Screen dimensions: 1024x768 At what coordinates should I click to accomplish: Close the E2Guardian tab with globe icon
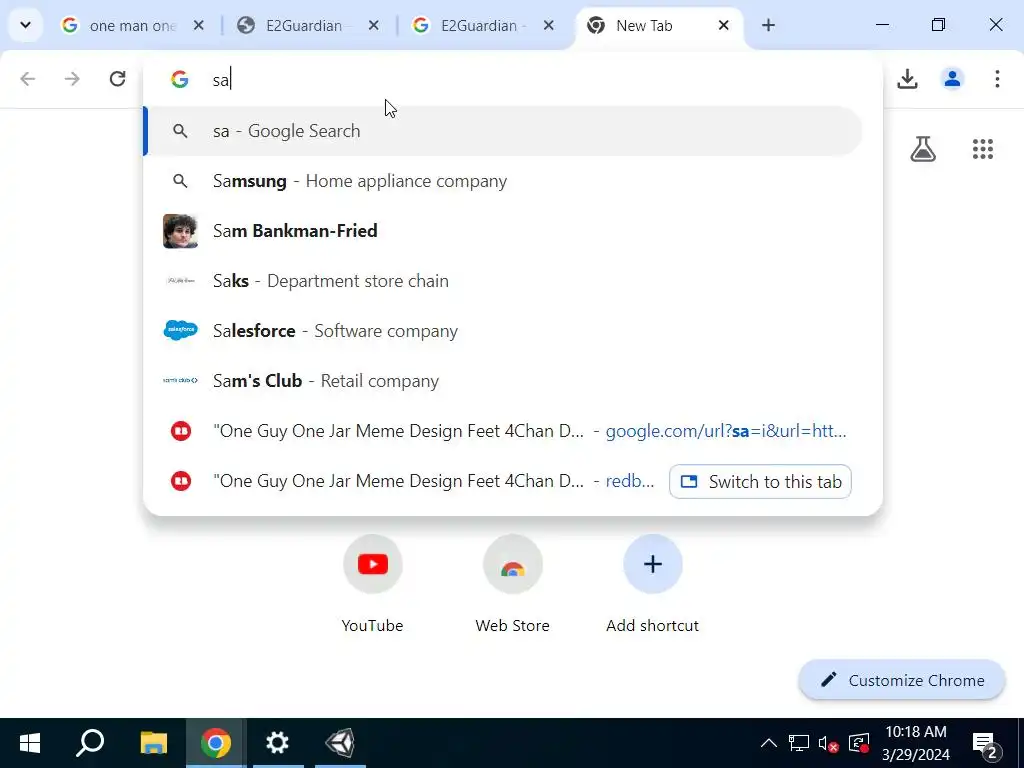point(374,25)
